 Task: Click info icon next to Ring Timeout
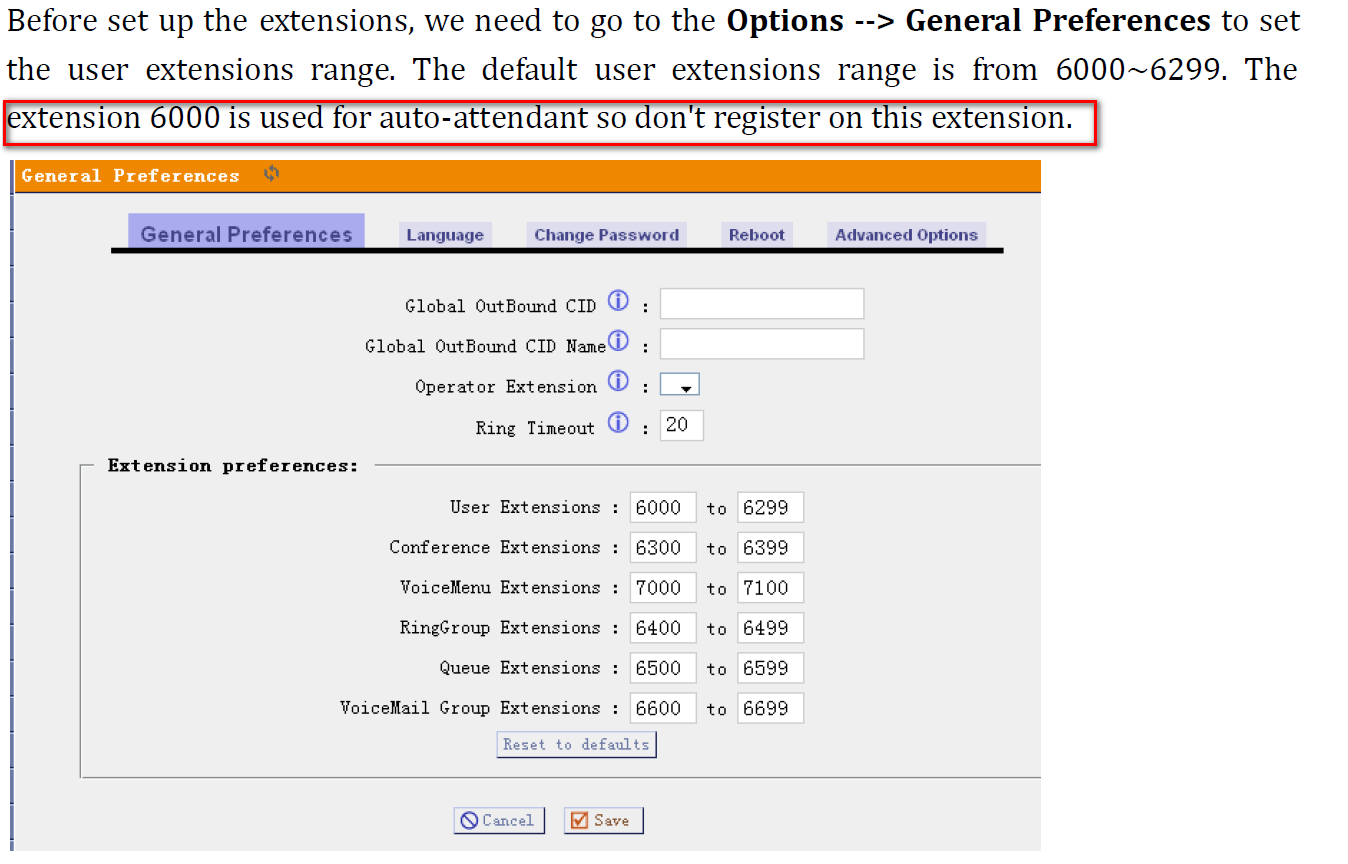click(619, 423)
